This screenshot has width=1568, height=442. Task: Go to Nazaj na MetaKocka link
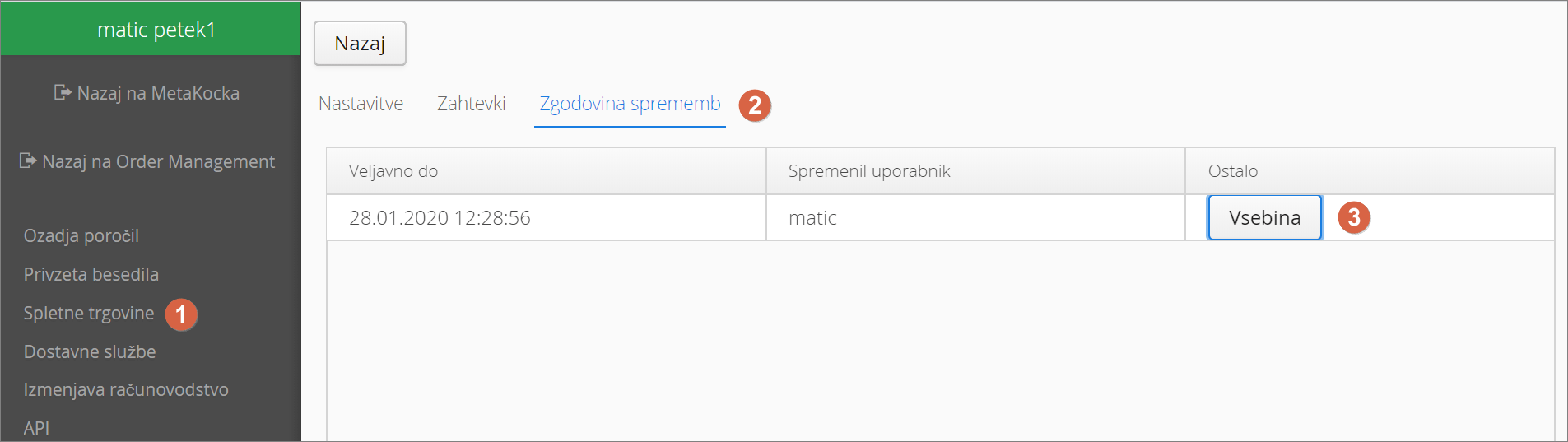click(x=147, y=93)
